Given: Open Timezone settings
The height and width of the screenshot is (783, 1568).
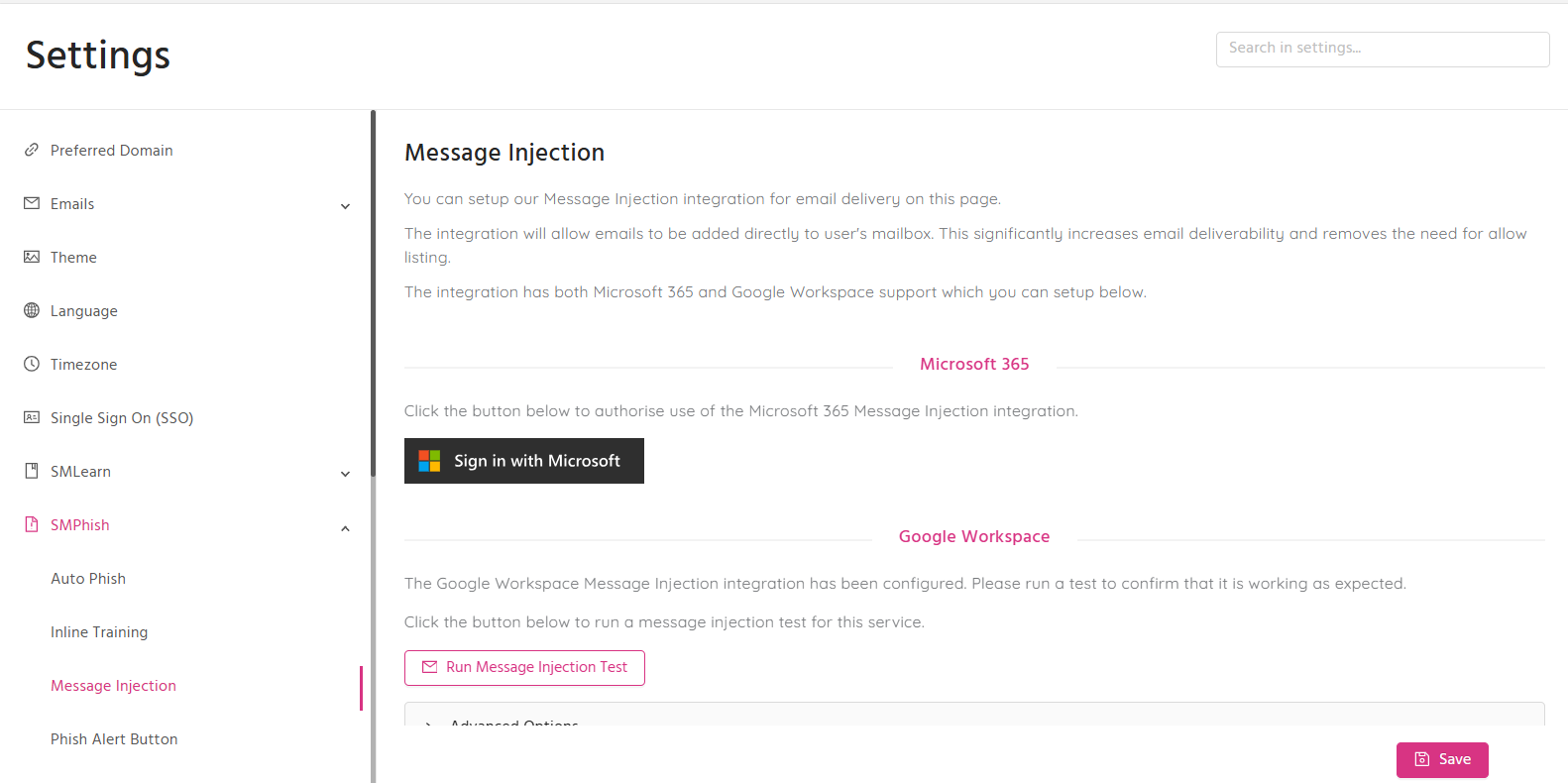Looking at the screenshot, I should tap(84, 365).
